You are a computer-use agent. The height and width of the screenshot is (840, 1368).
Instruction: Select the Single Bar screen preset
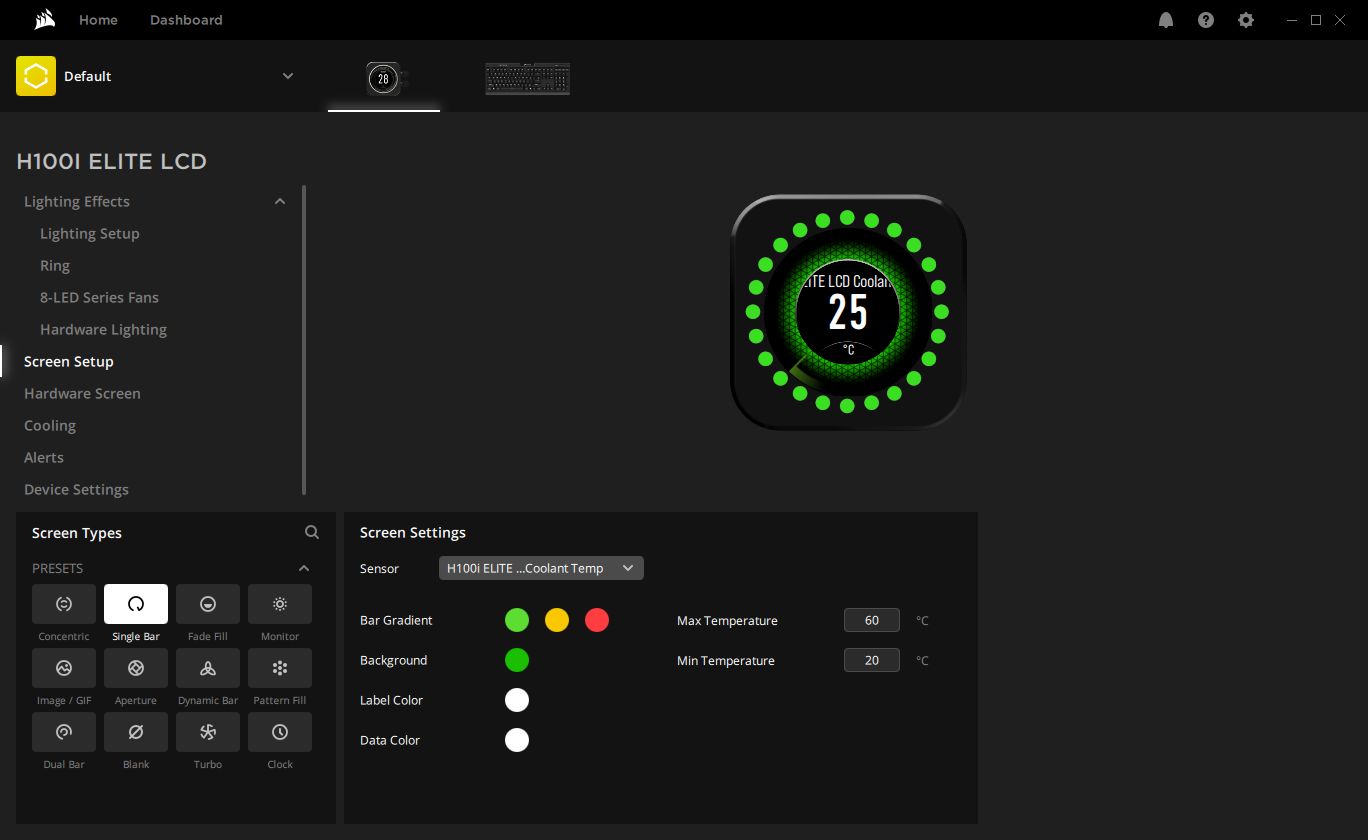(136, 604)
